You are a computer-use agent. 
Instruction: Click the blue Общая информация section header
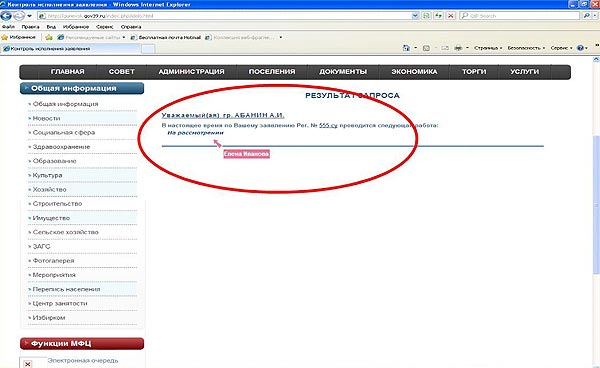[82, 88]
